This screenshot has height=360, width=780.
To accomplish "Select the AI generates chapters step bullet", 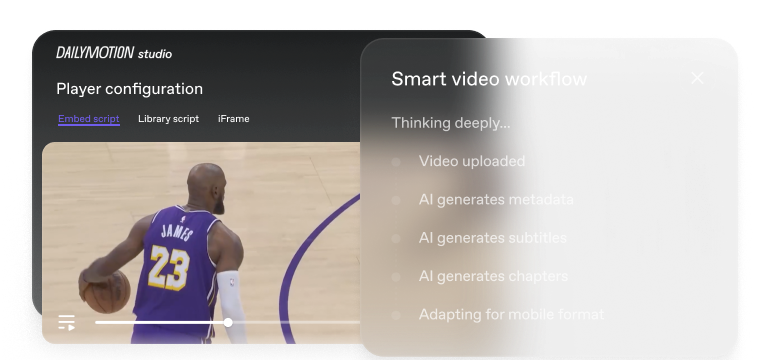I will coord(396,276).
